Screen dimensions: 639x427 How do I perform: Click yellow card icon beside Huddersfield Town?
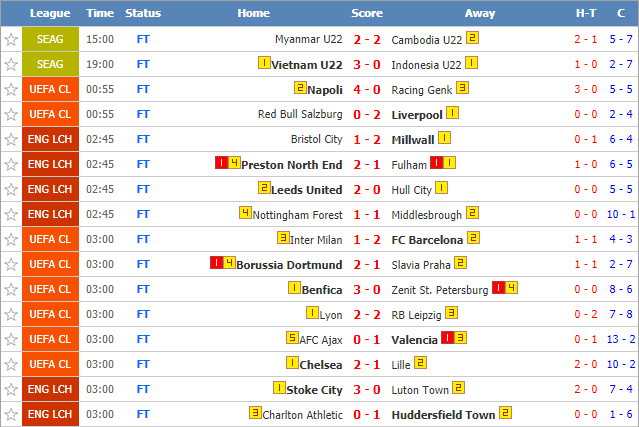[x=505, y=413]
